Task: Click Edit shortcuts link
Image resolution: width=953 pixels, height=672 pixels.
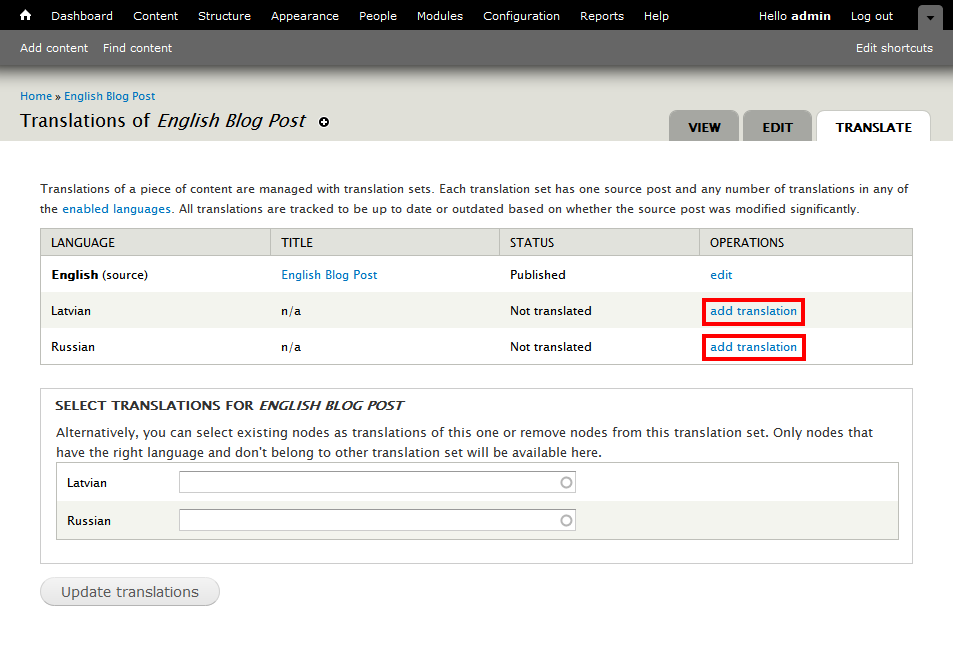Action: click(x=894, y=48)
